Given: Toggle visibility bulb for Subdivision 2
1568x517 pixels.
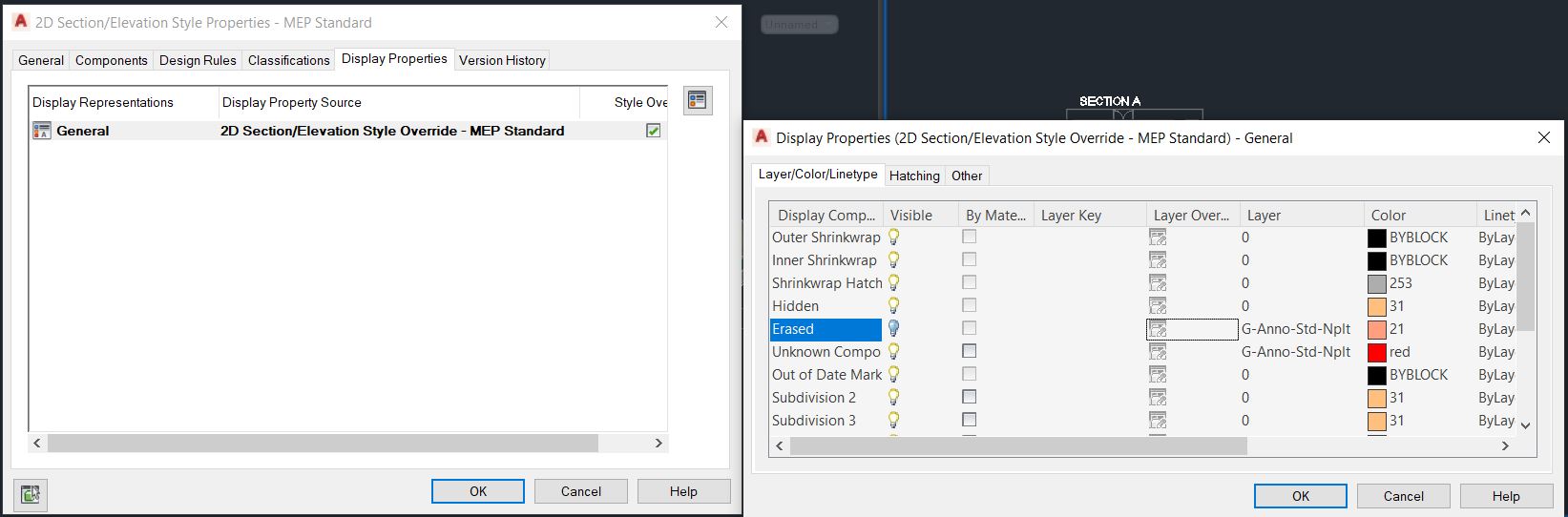Looking at the screenshot, I should coord(894,398).
